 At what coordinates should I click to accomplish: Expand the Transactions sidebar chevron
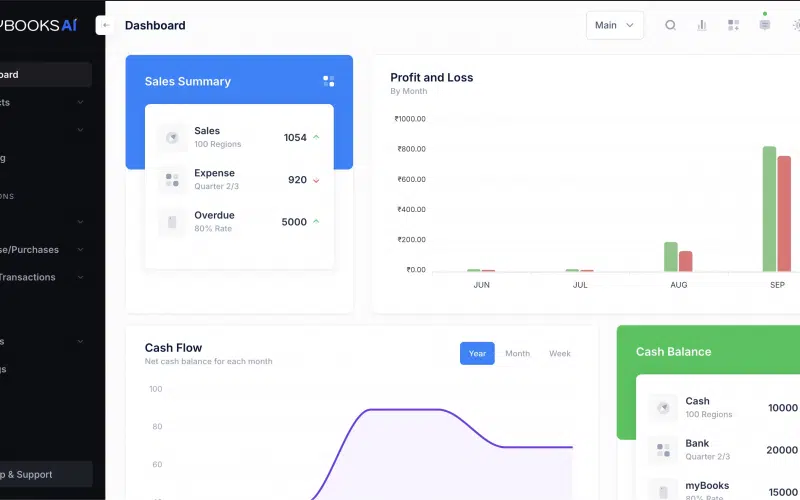pos(80,277)
